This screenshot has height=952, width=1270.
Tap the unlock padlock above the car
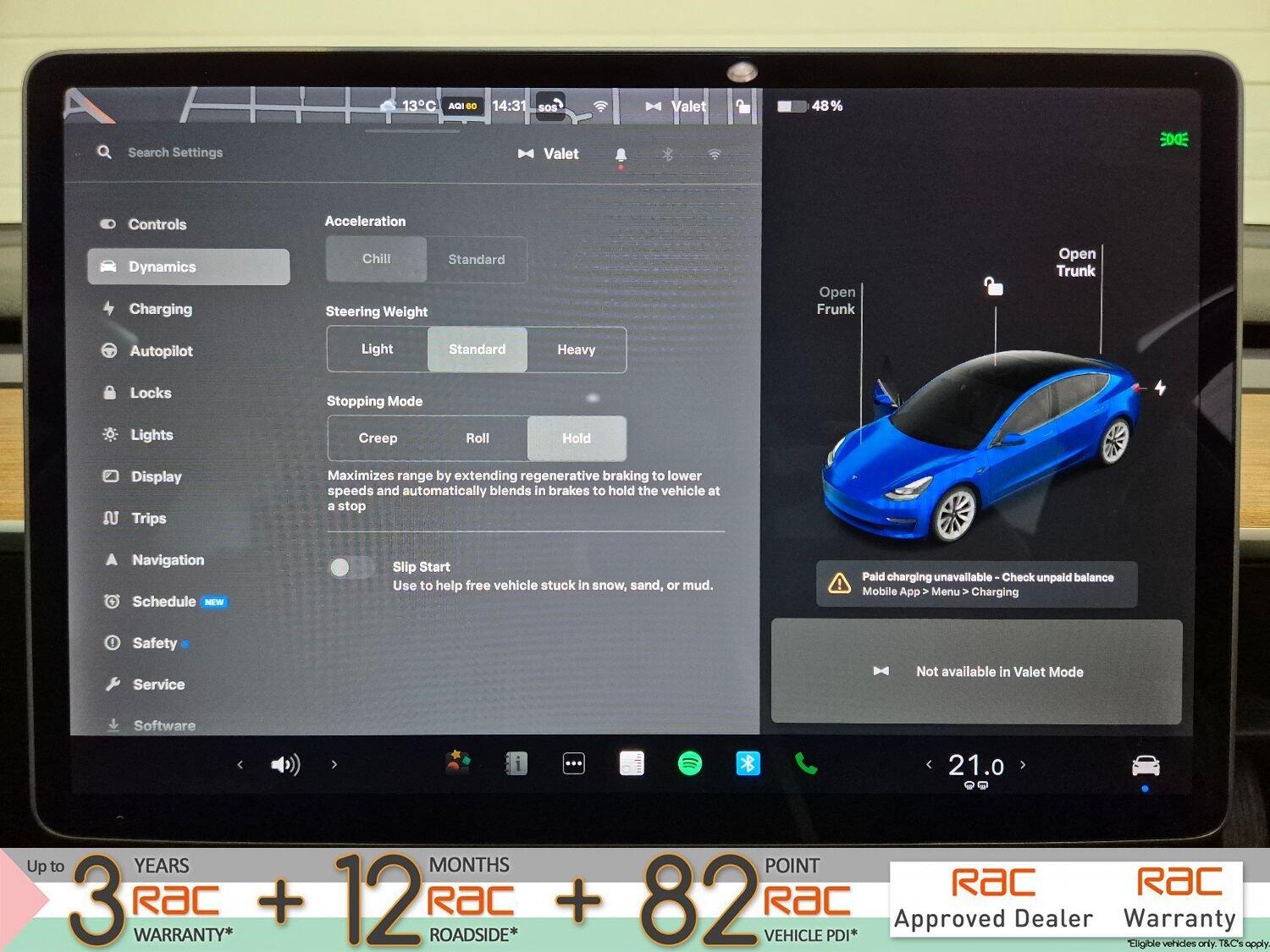993,286
